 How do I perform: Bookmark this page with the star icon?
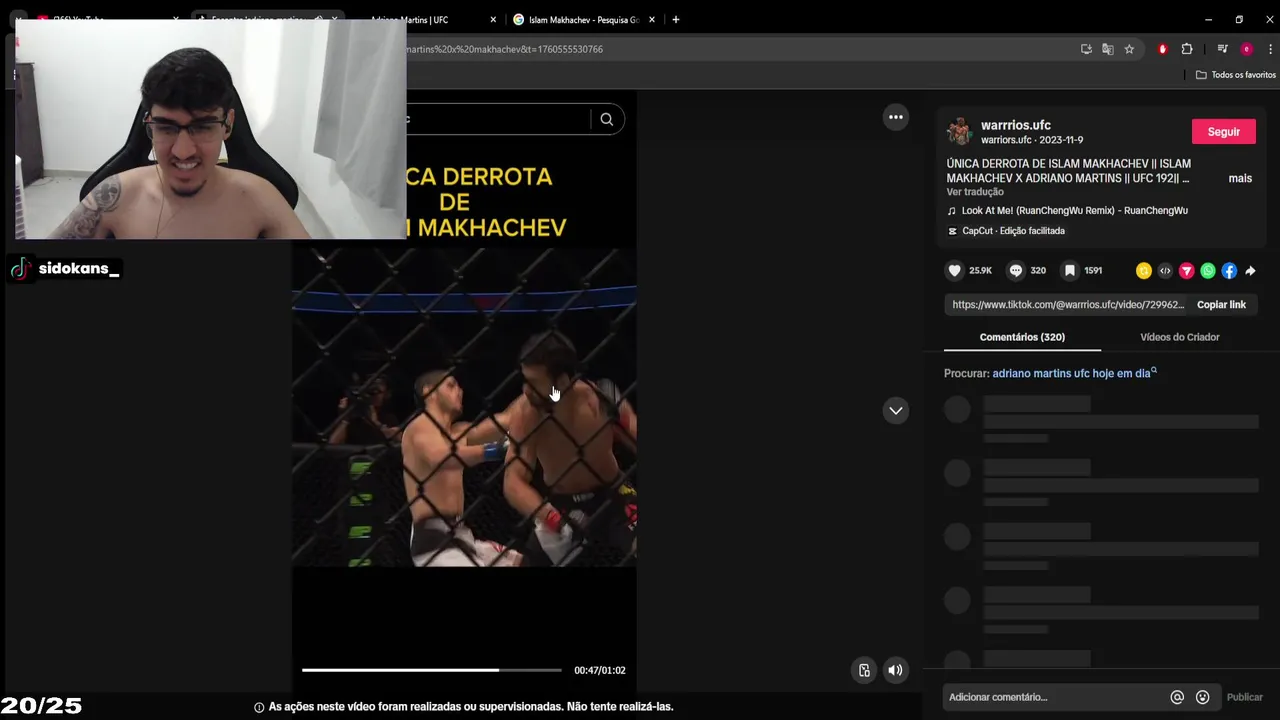(x=1129, y=49)
